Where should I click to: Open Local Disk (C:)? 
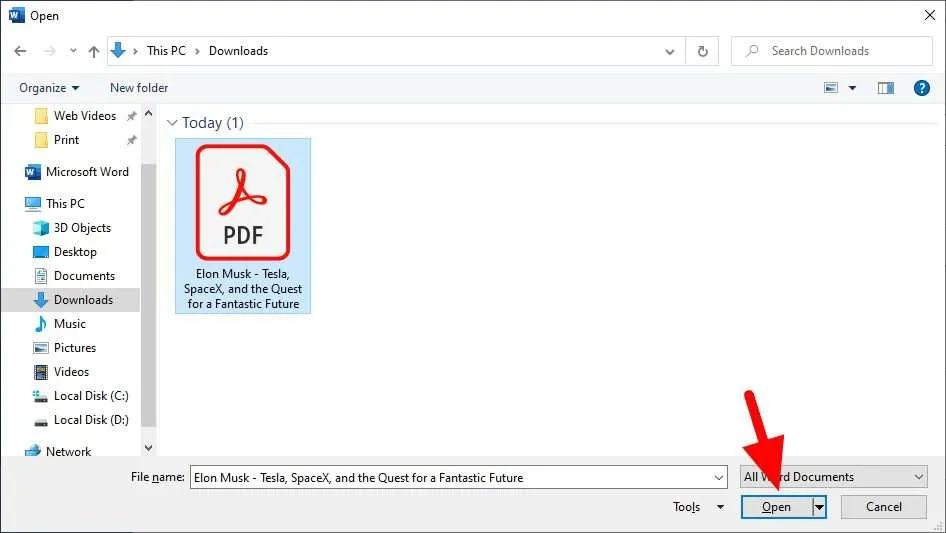[80, 397]
